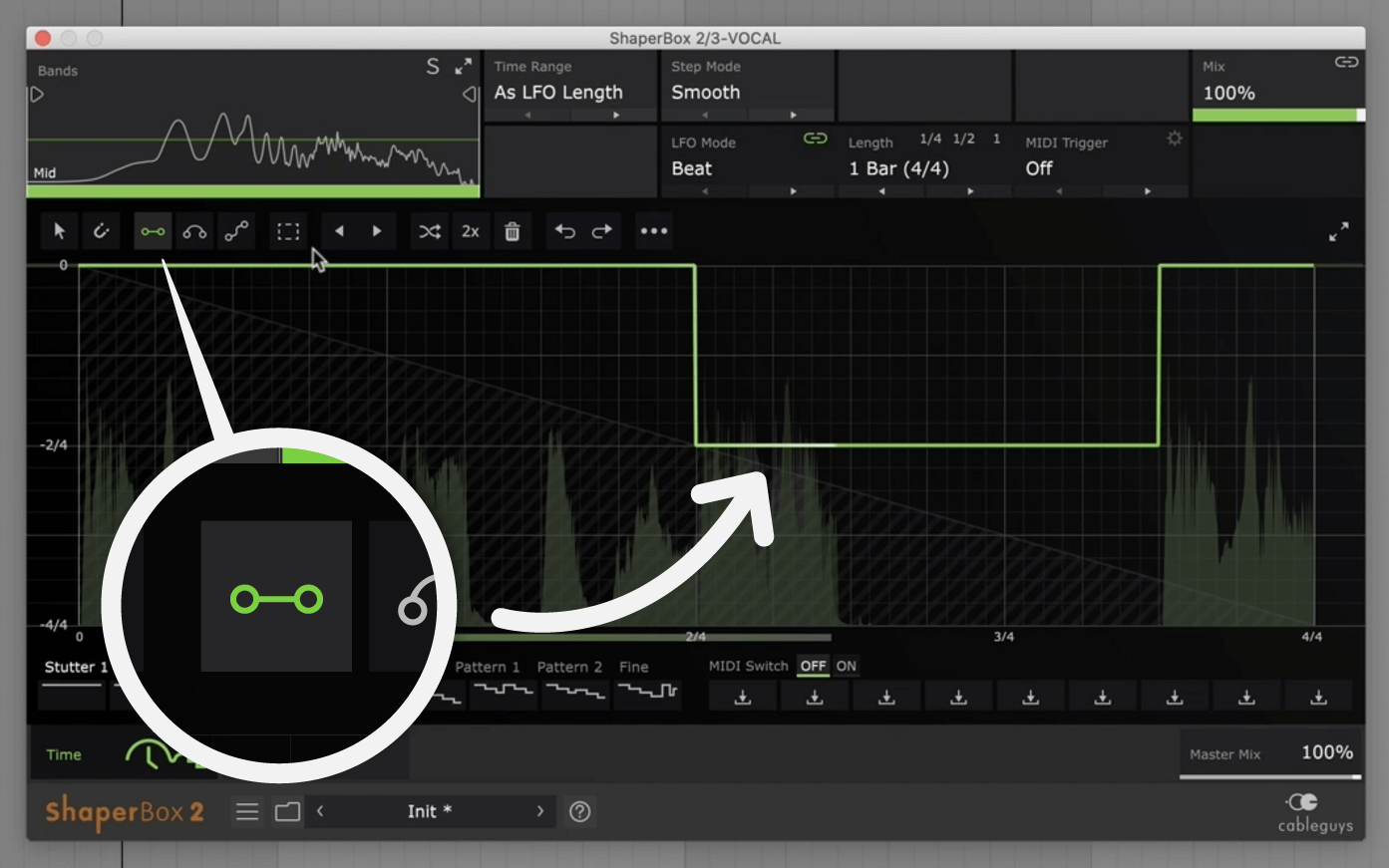
Task: Step Length to next value
Action: coord(970,191)
